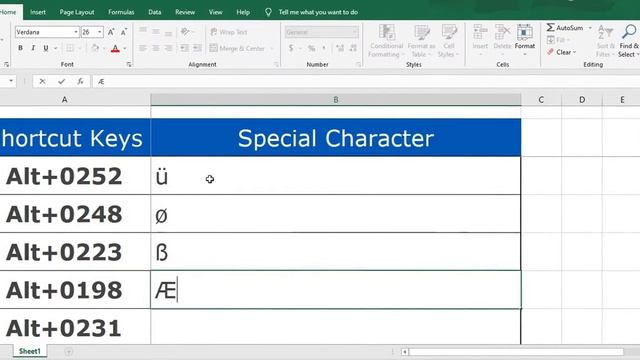
Task: Increase font size with the A button
Action: (x=111, y=32)
